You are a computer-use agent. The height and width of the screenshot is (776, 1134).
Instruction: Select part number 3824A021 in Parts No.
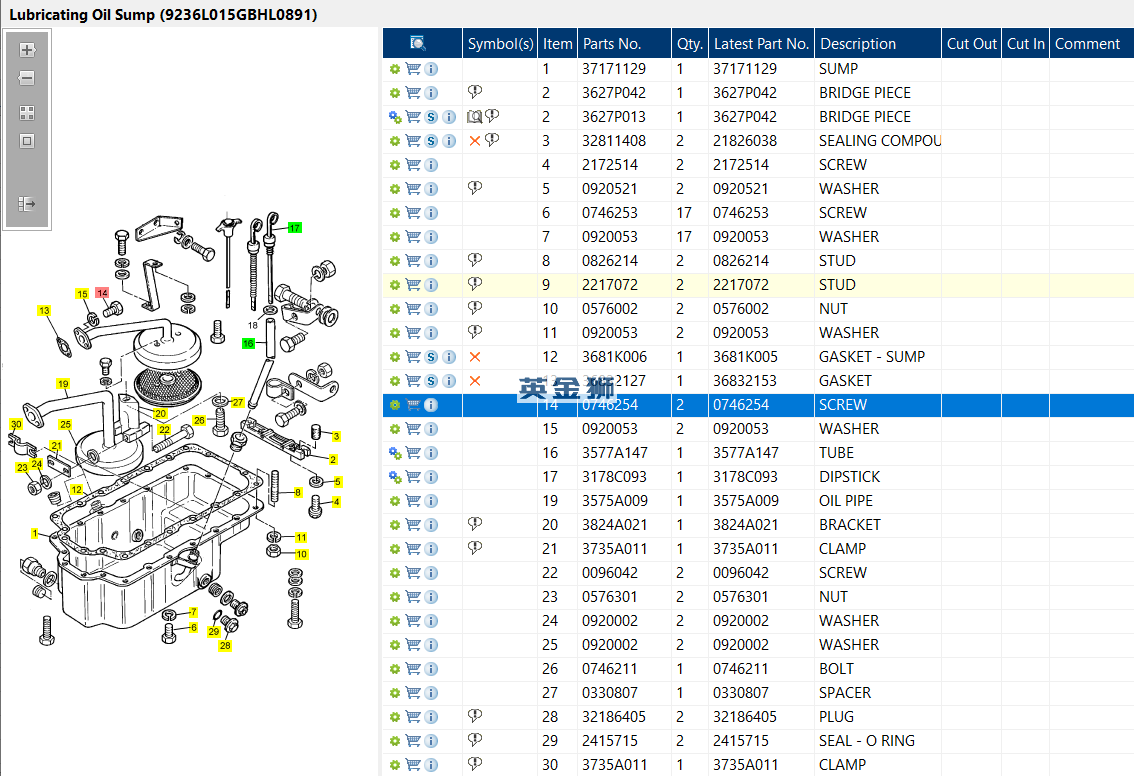(615, 525)
